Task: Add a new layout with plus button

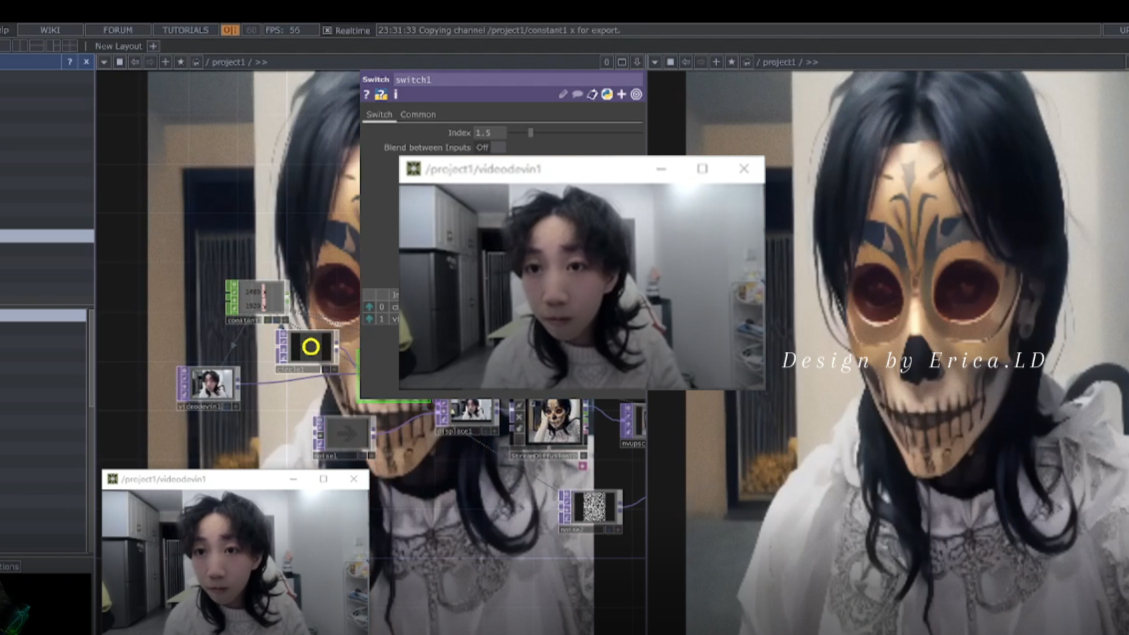Action: click(153, 46)
